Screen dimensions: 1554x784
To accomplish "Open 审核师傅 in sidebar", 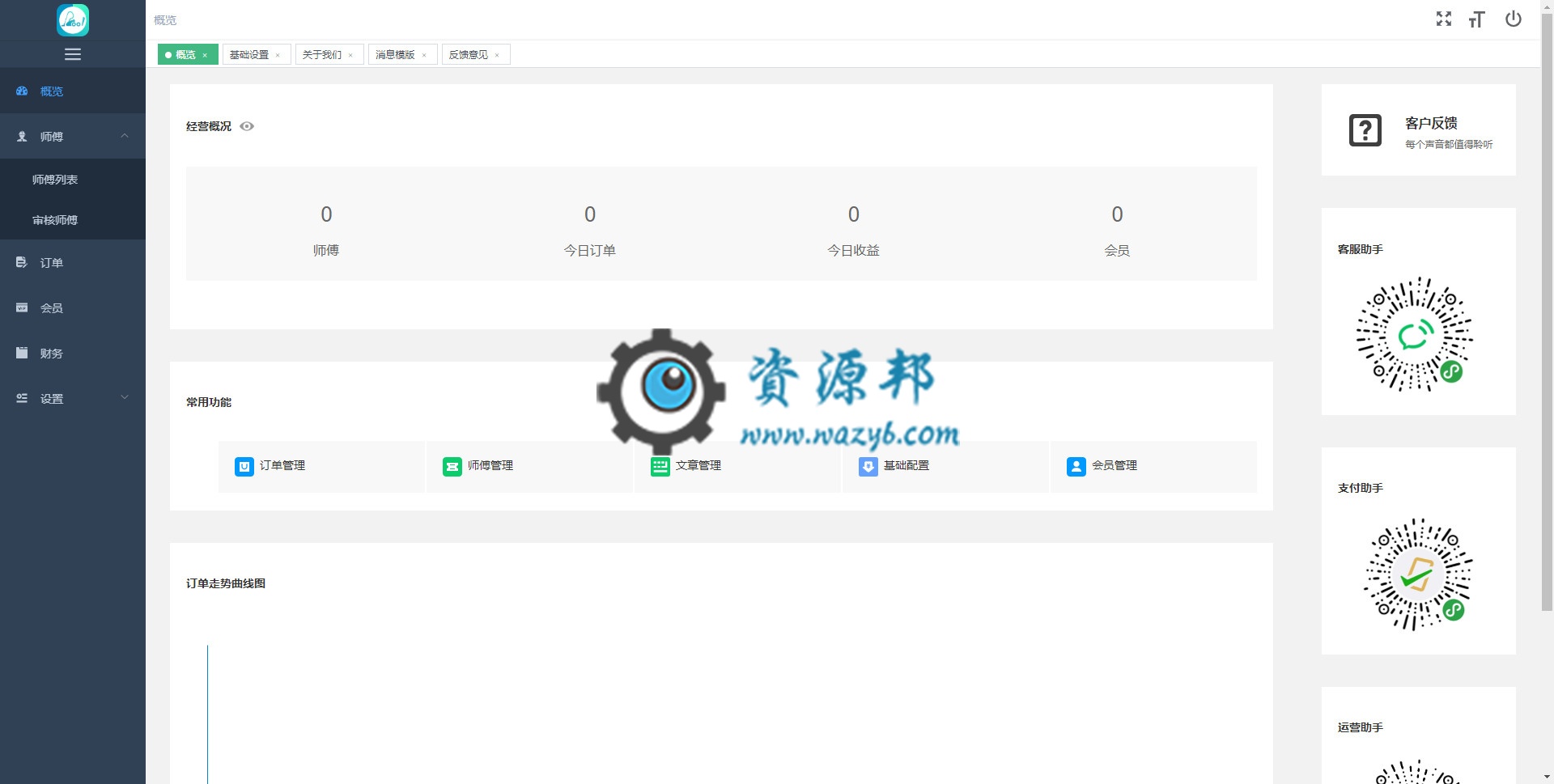I will [x=73, y=220].
